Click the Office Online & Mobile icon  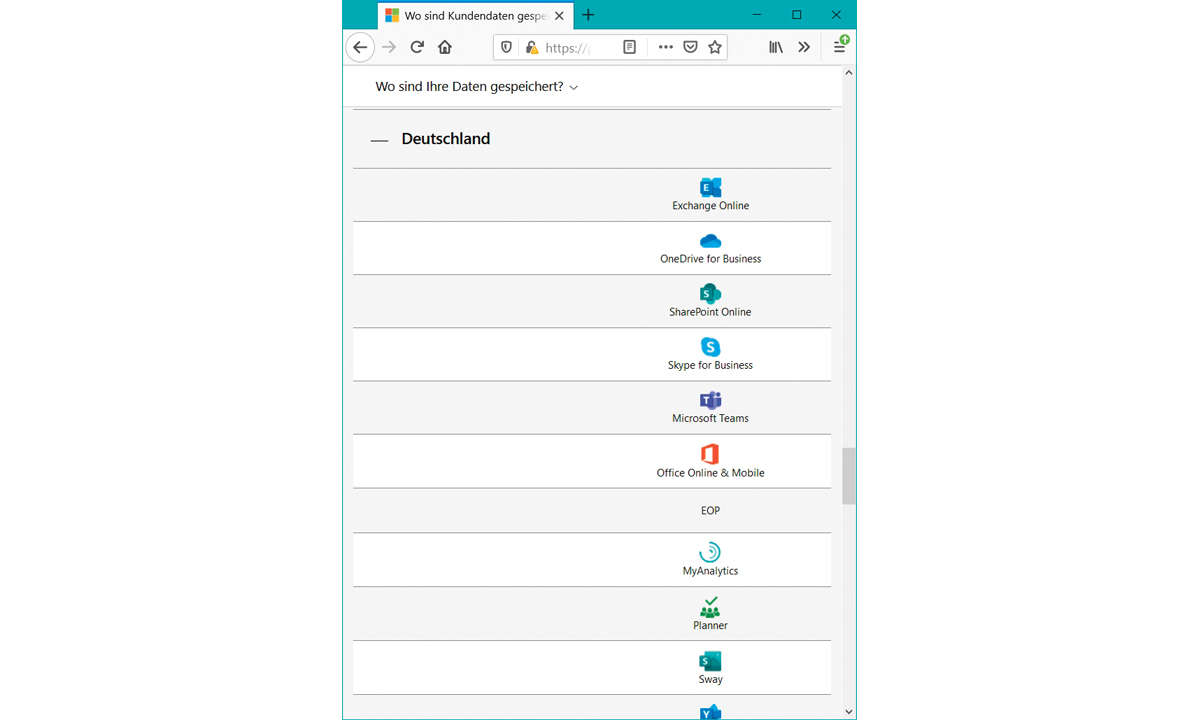[710, 454]
